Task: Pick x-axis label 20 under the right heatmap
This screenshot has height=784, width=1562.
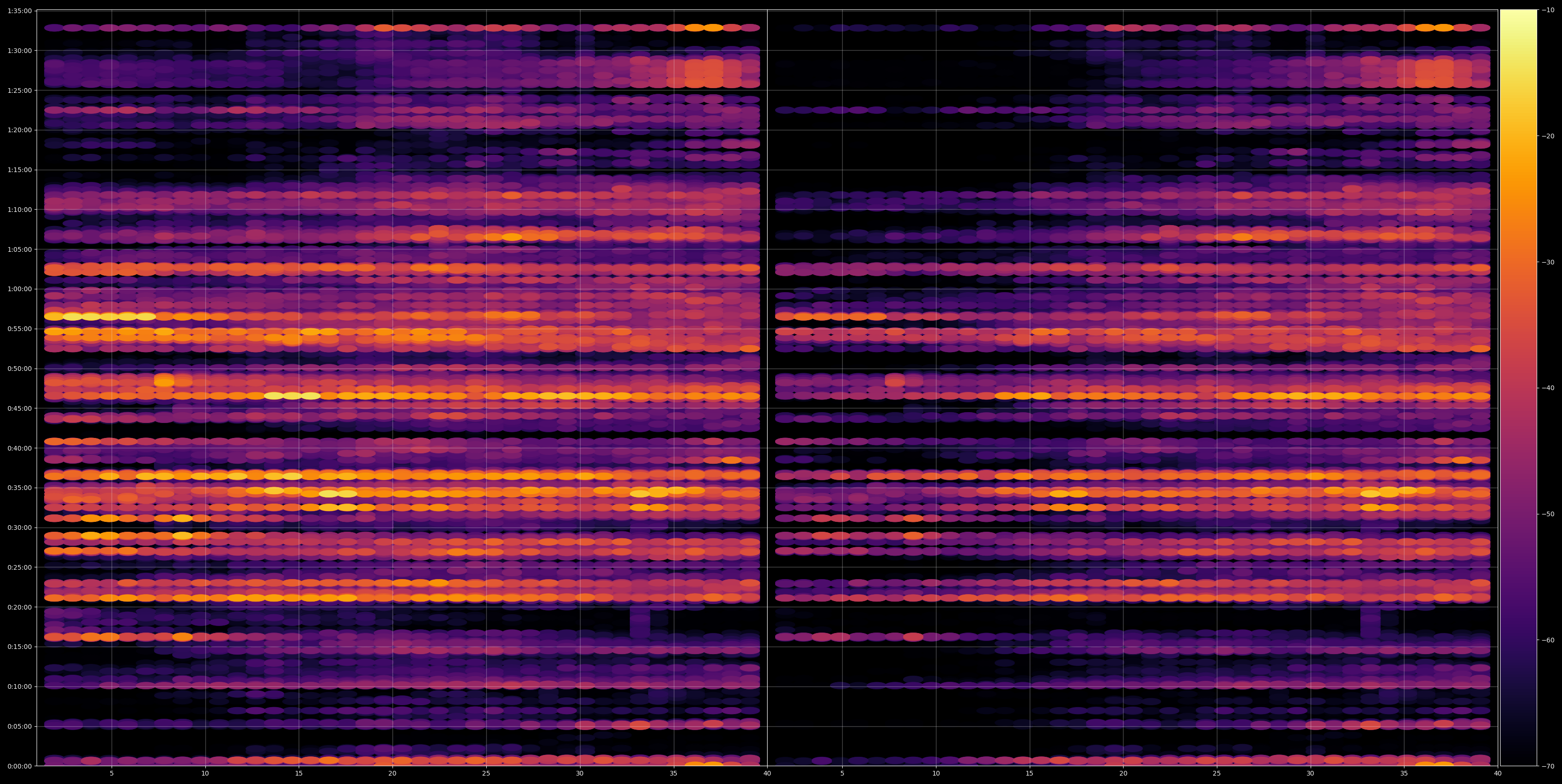Action: [1123, 774]
